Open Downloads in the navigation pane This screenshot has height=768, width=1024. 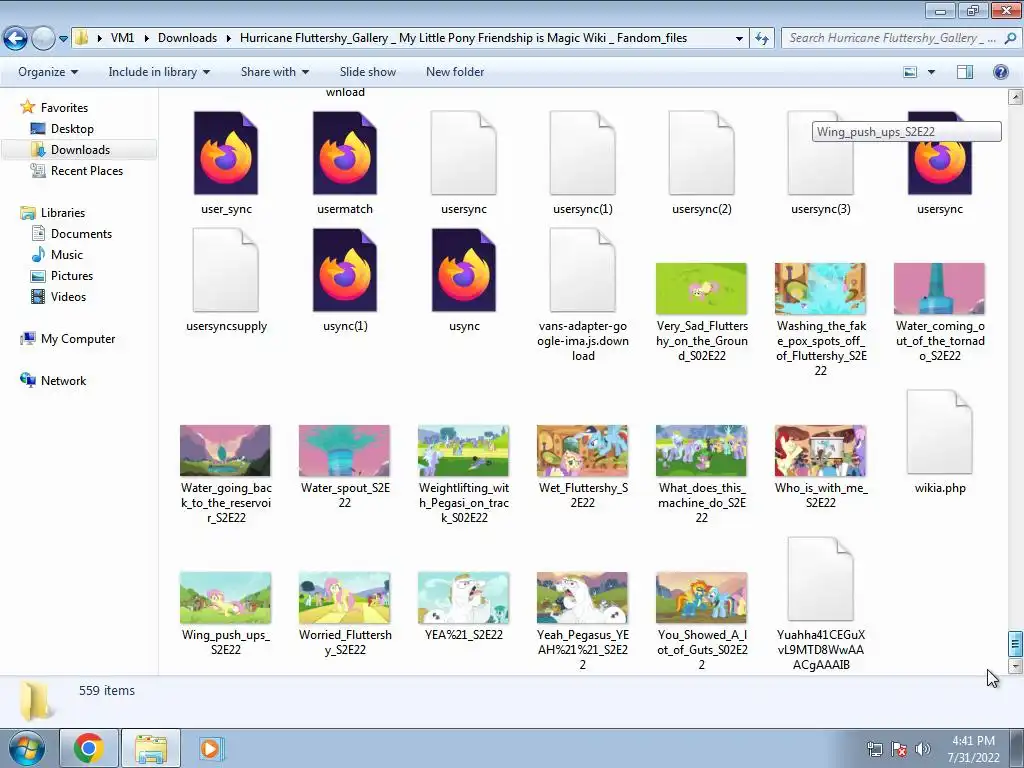[80, 150]
